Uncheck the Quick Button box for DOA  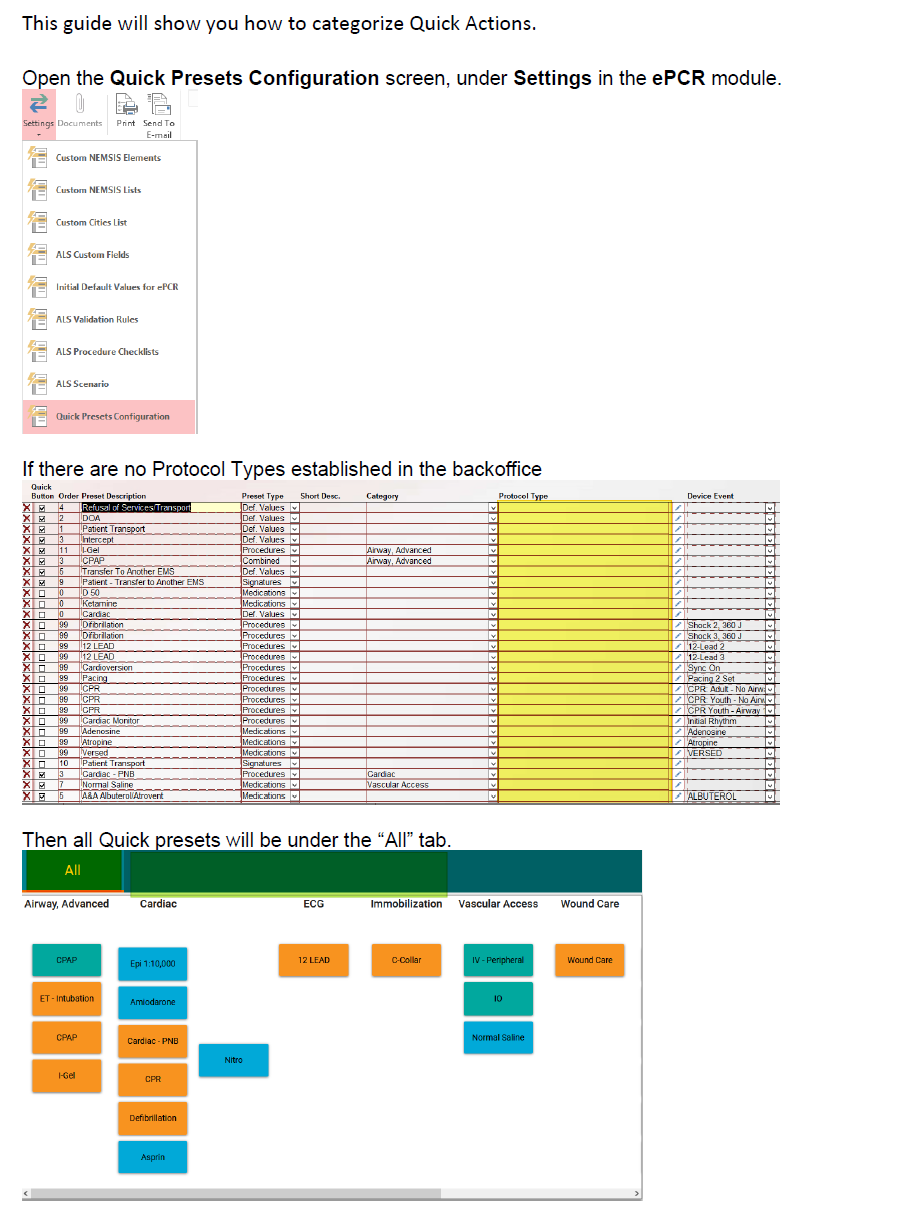click(41, 518)
